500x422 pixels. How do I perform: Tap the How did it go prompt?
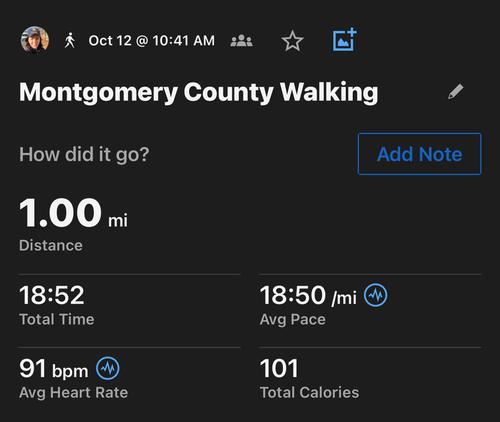(84, 154)
